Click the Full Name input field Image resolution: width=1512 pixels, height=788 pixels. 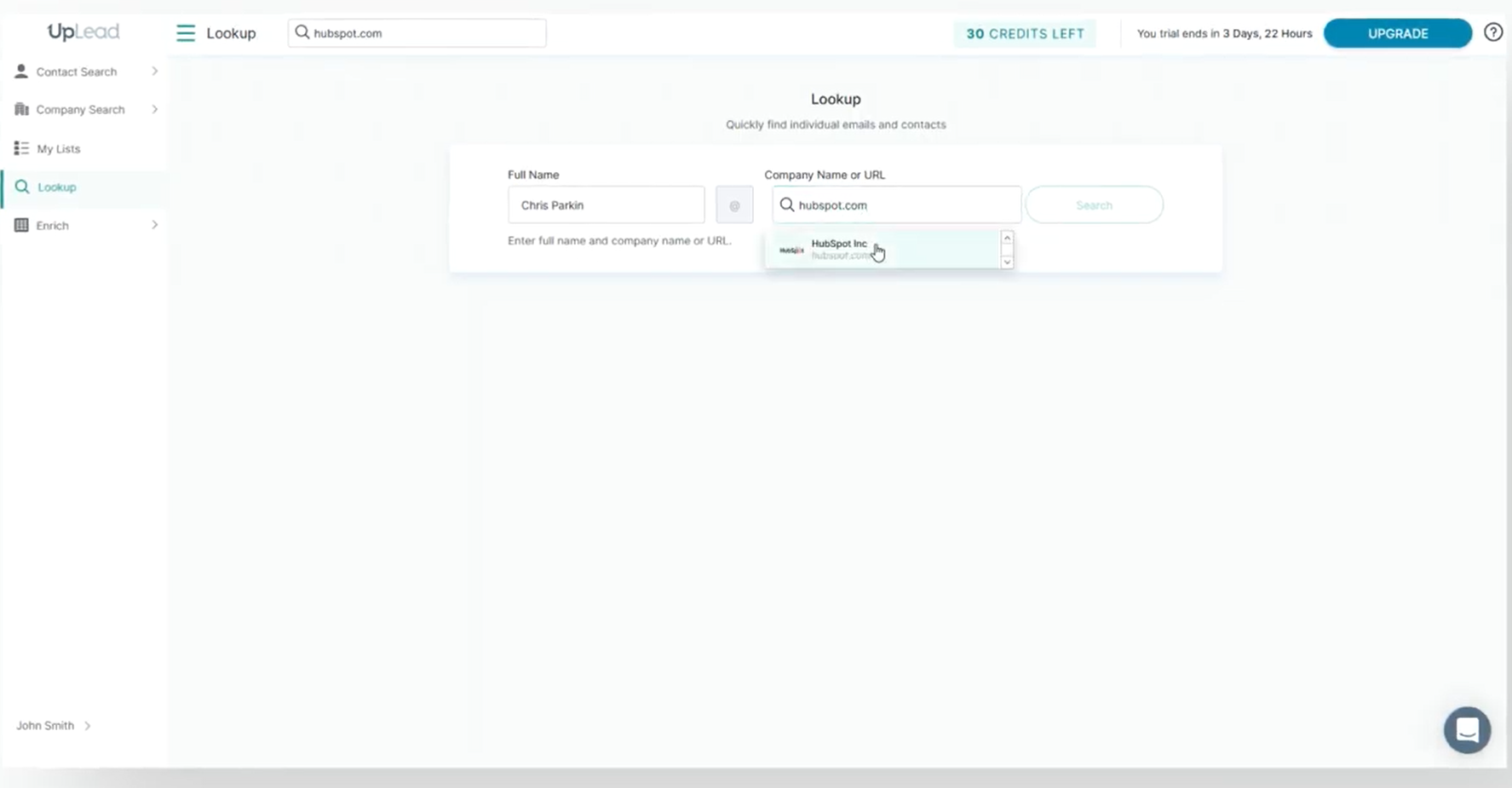607,205
